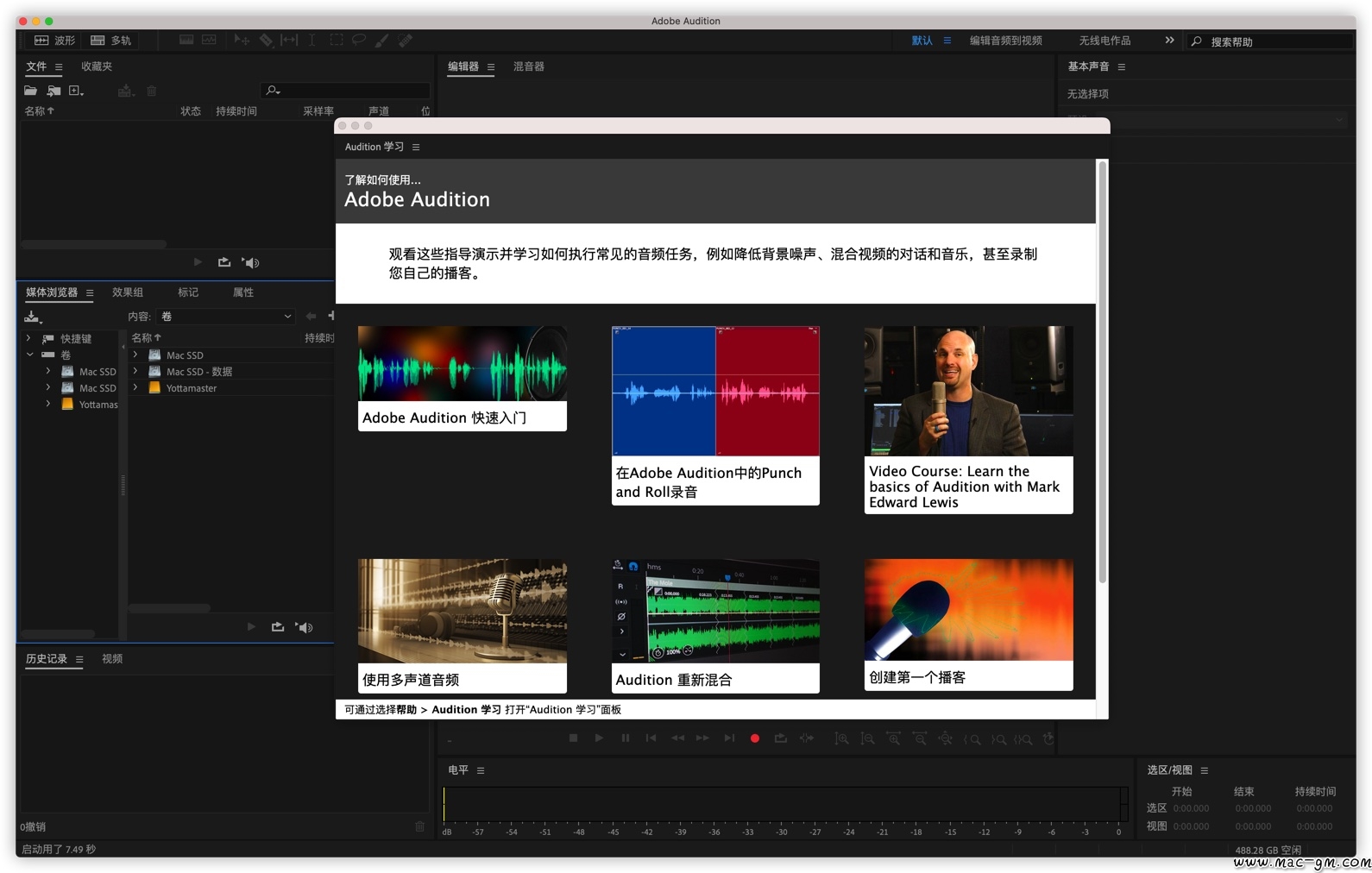Open Adobe Audition 快速入门 tutorial
This screenshot has width=1372, height=873.
tap(463, 379)
